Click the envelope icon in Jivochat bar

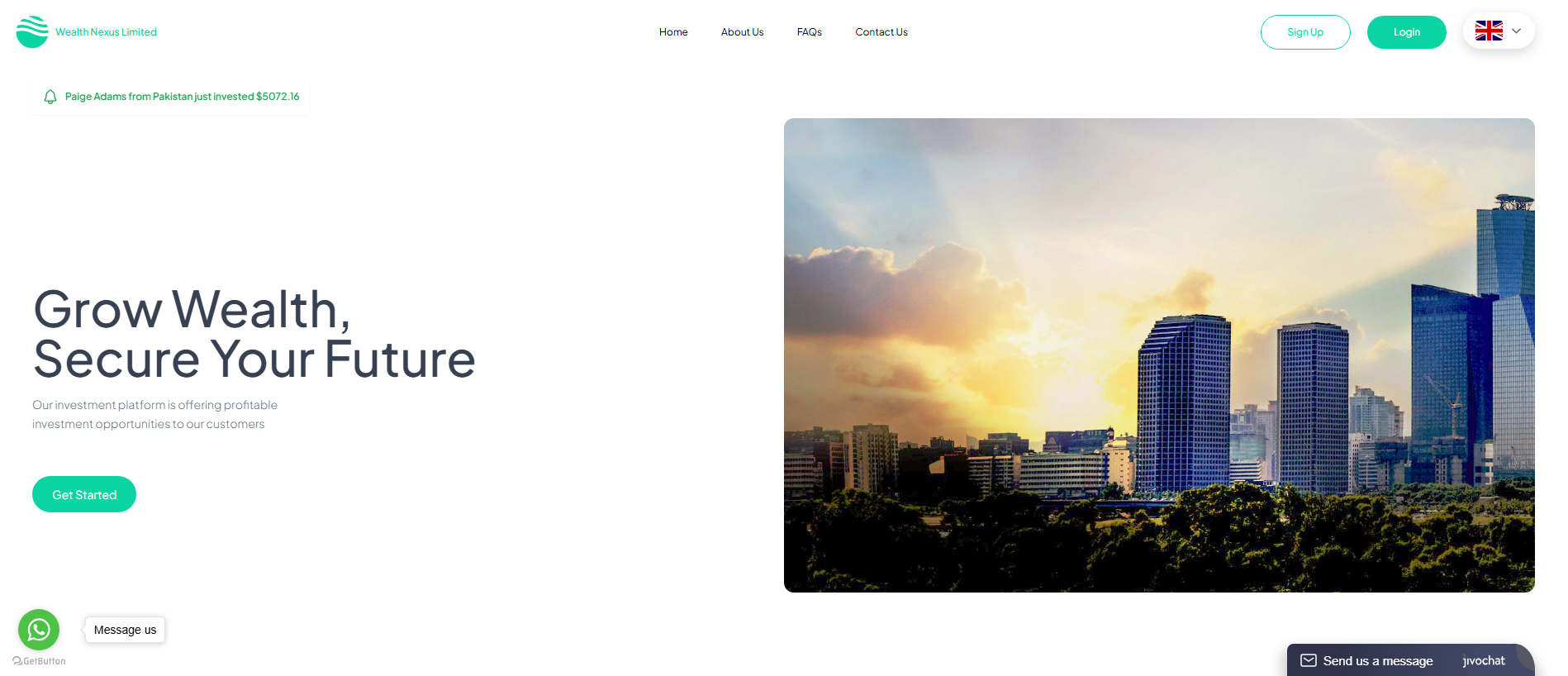[1309, 660]
